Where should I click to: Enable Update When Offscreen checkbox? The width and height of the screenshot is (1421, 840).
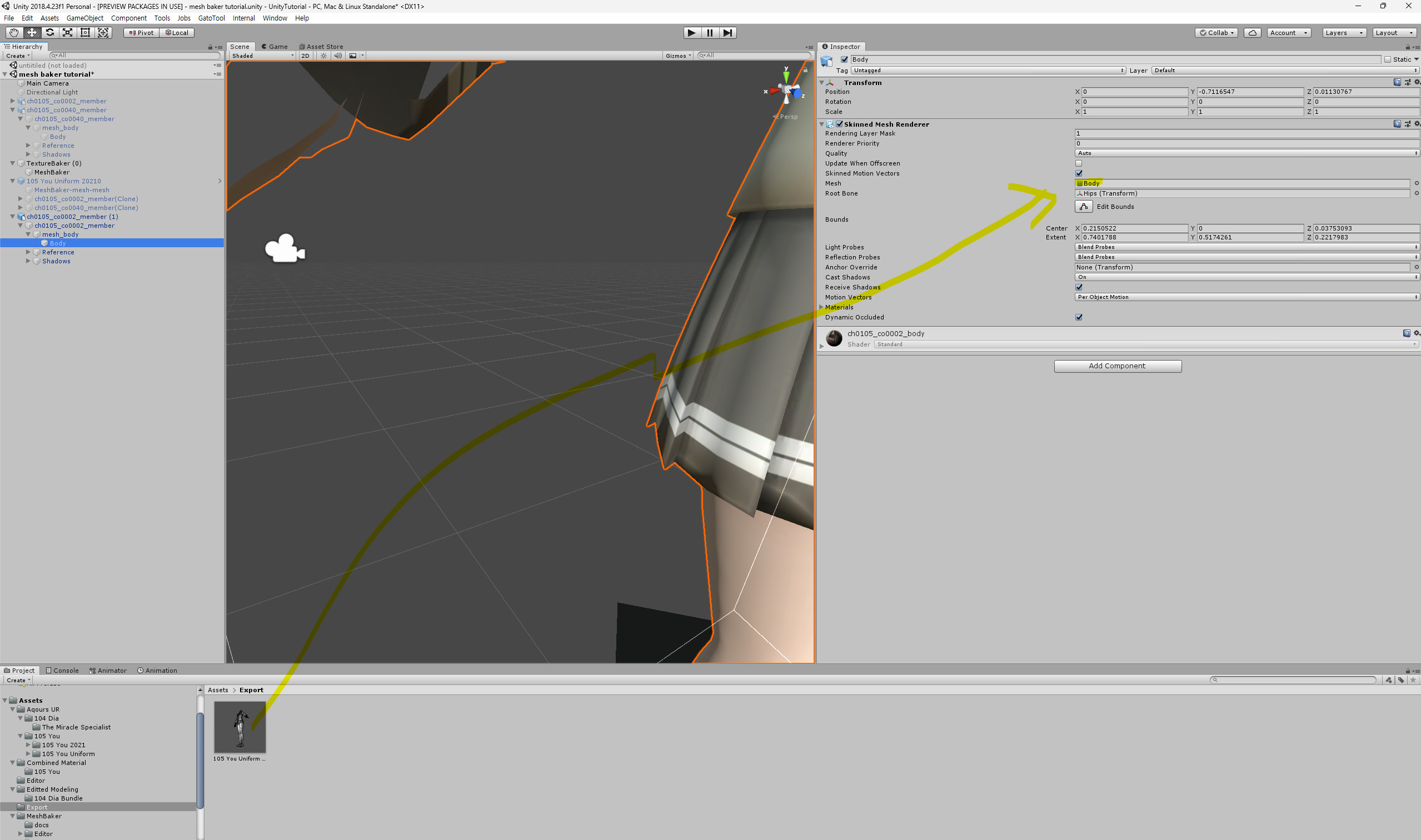pos(1079,163)
